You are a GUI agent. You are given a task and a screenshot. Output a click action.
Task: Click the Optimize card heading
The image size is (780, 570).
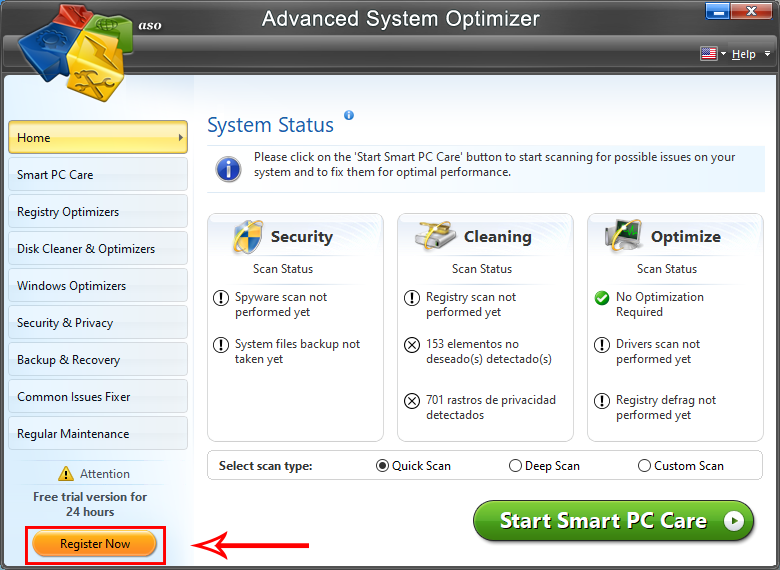pos(685,237)
